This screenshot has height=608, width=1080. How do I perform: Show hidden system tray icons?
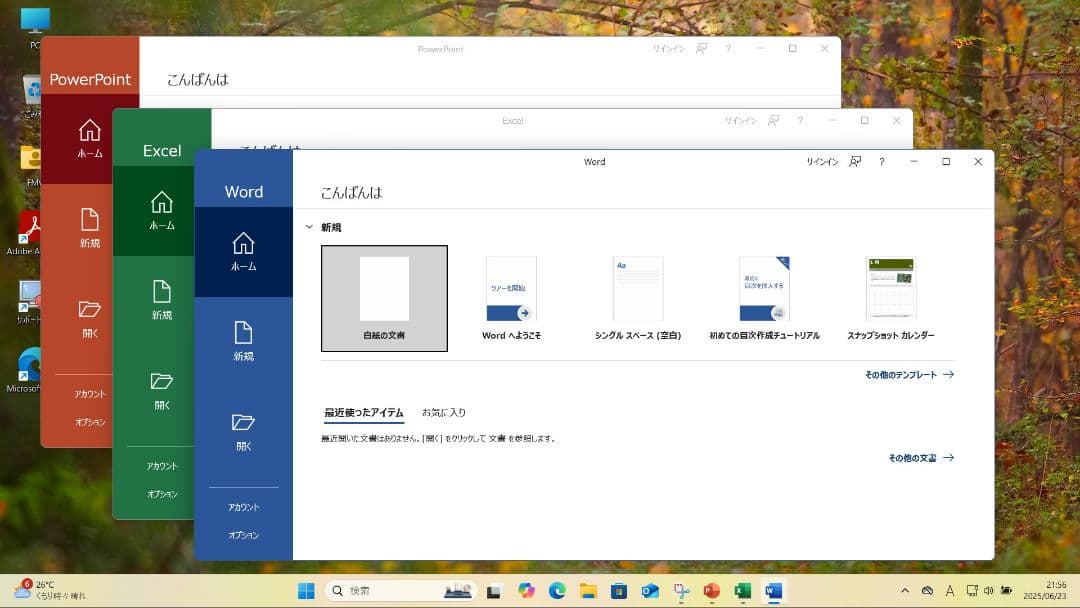tap(905, 590)
